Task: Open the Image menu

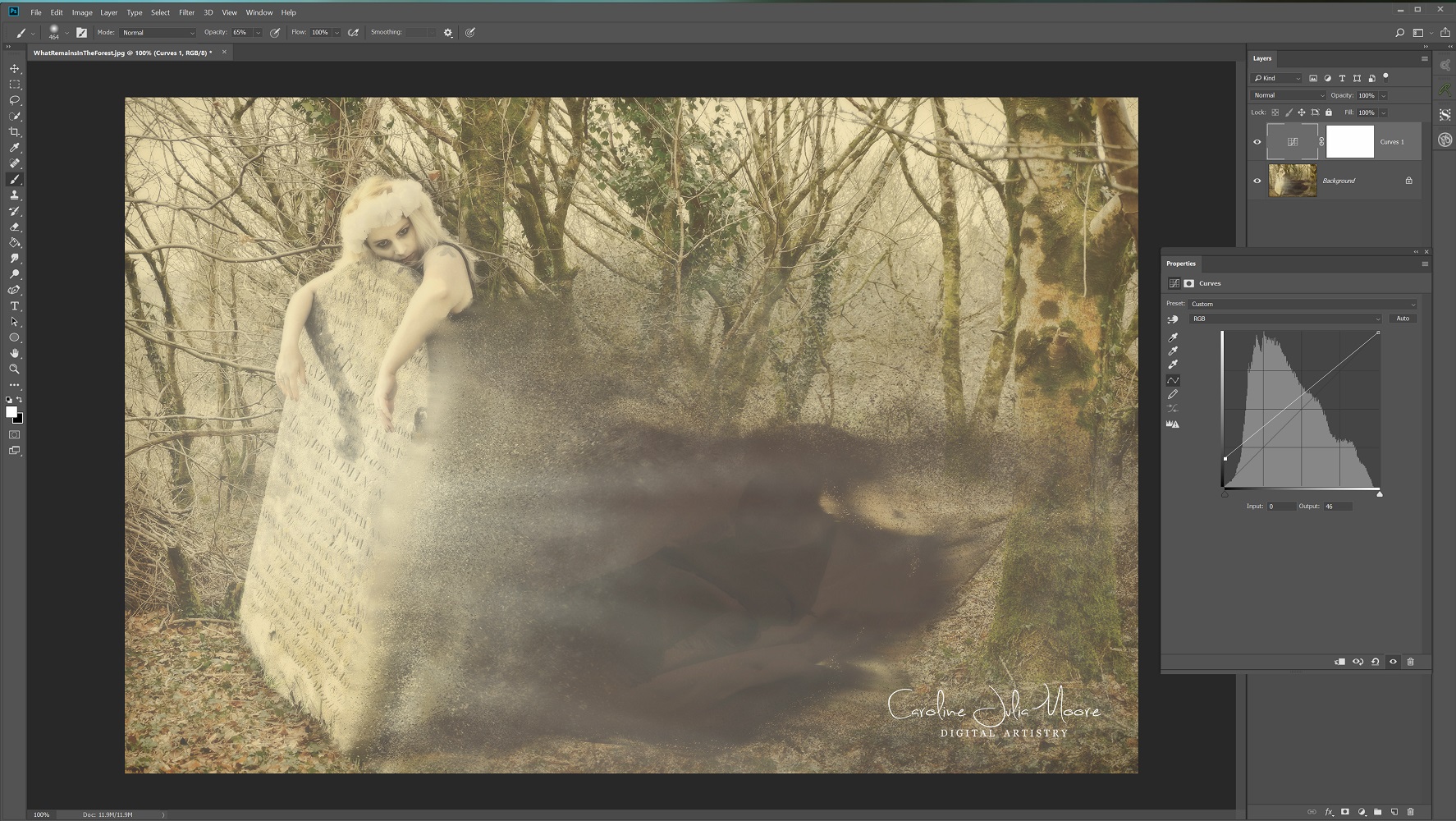Action: pos(82,12)
